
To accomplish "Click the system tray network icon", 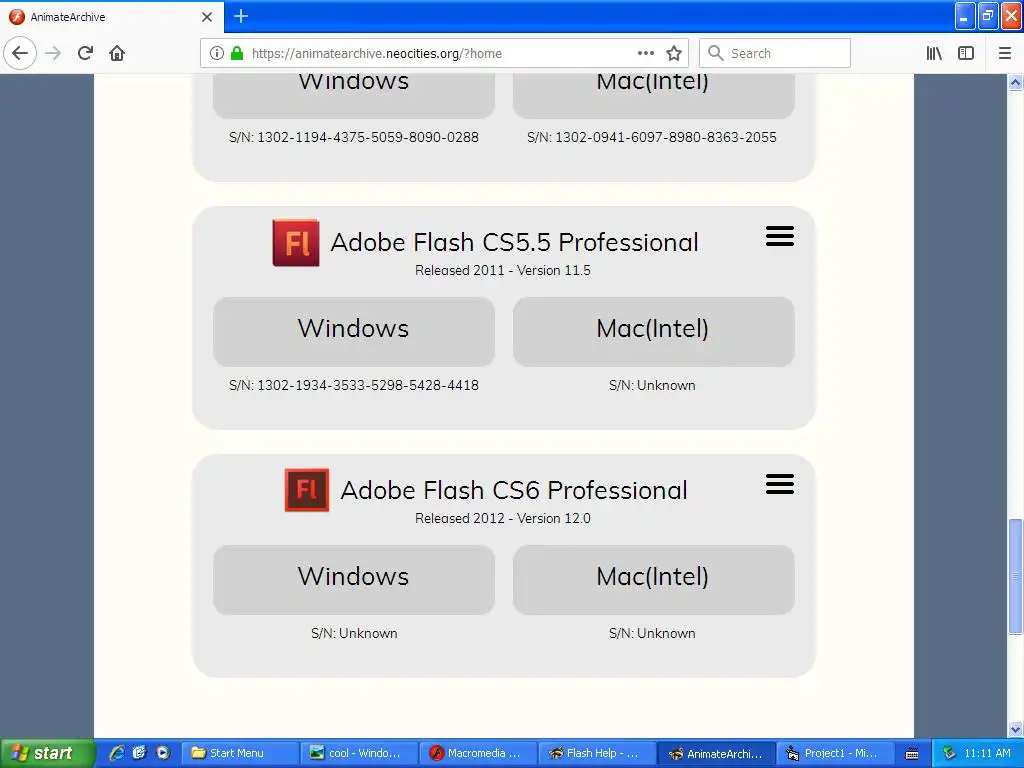I will 949,753.
